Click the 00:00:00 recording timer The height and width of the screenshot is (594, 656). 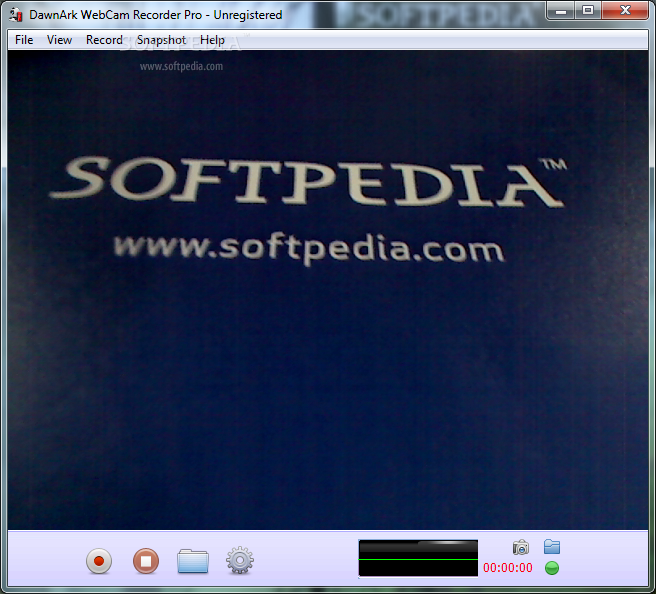507,568
